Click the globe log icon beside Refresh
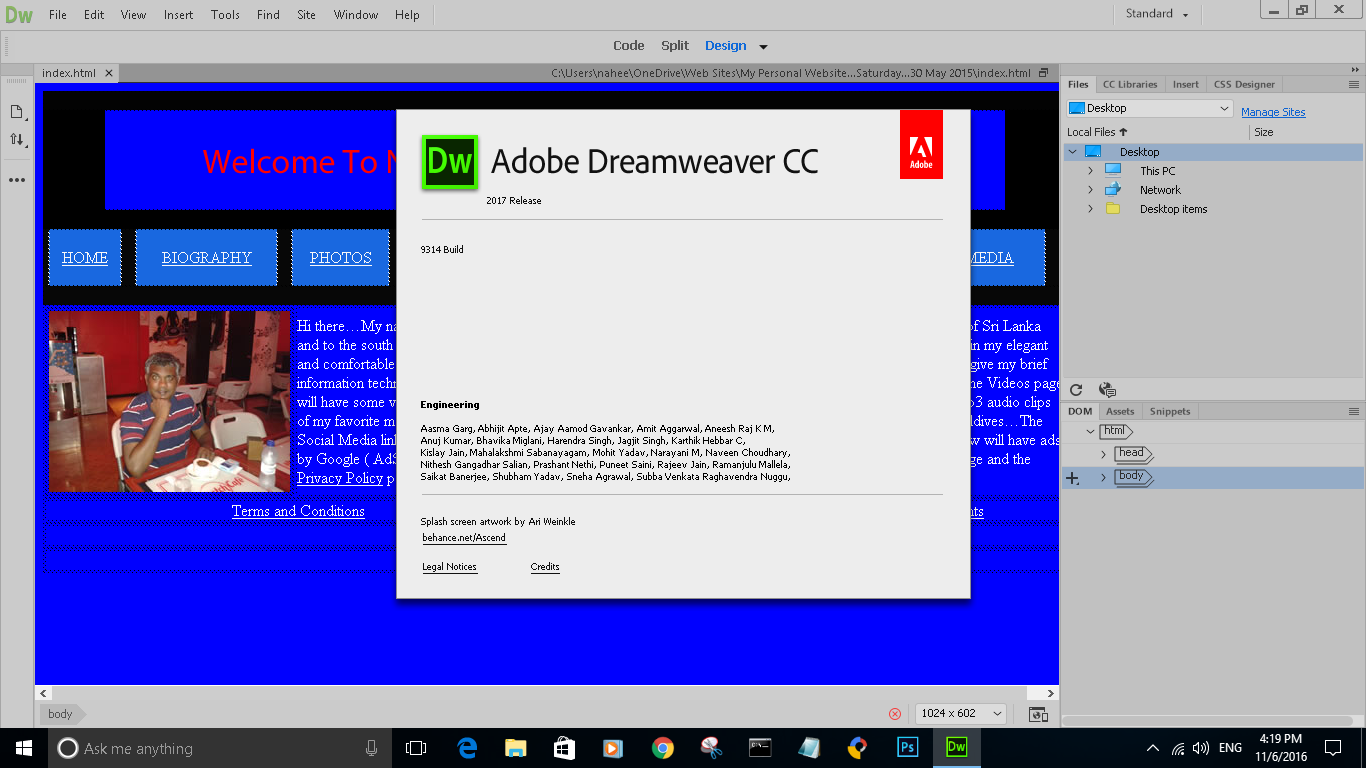This screenshot has width=1366, height=768. pyautogui.click(x=1107, y=390)
